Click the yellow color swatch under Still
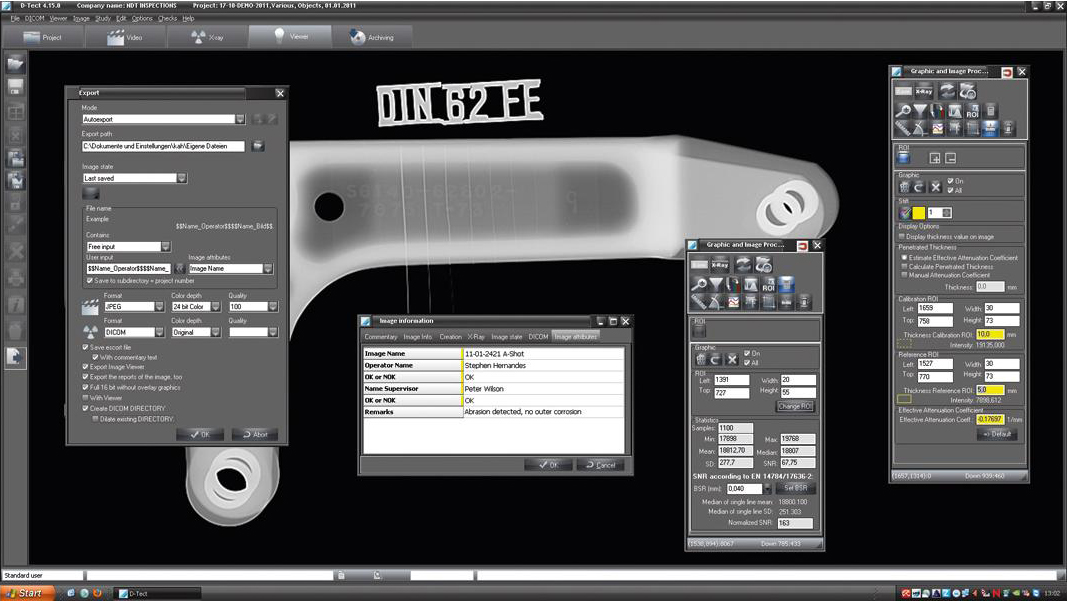The image size is (1067, 602). click(918, 213)
